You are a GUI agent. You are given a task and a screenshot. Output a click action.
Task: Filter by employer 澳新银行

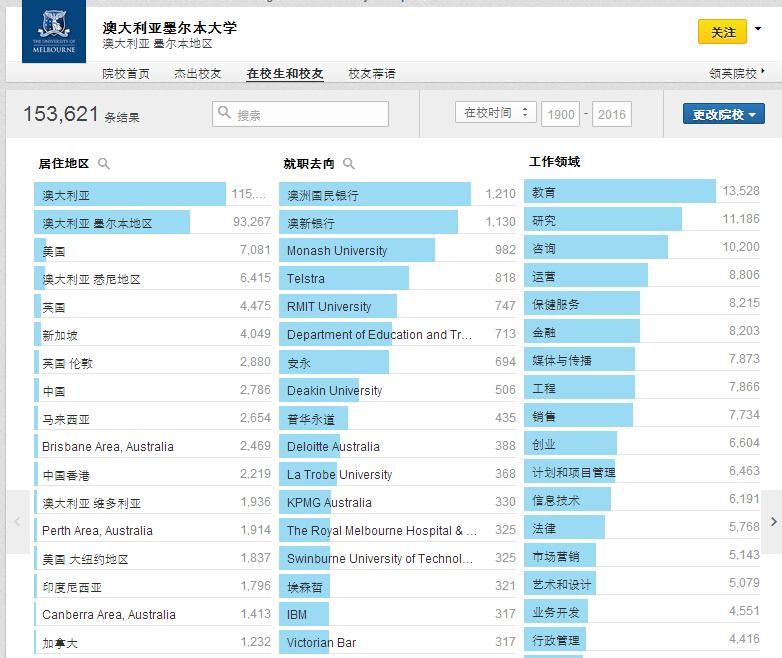(x=398, y=222)
